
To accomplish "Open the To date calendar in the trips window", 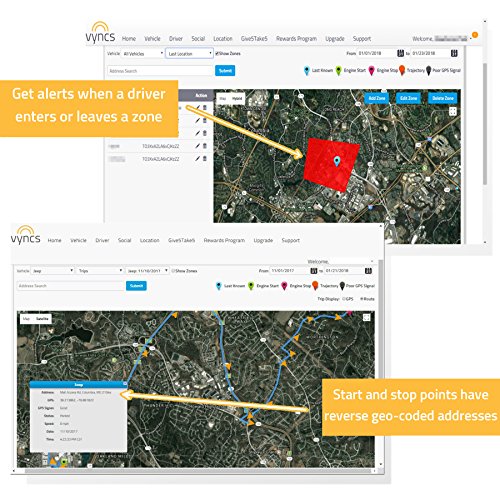I will click(x=368, y=271).
